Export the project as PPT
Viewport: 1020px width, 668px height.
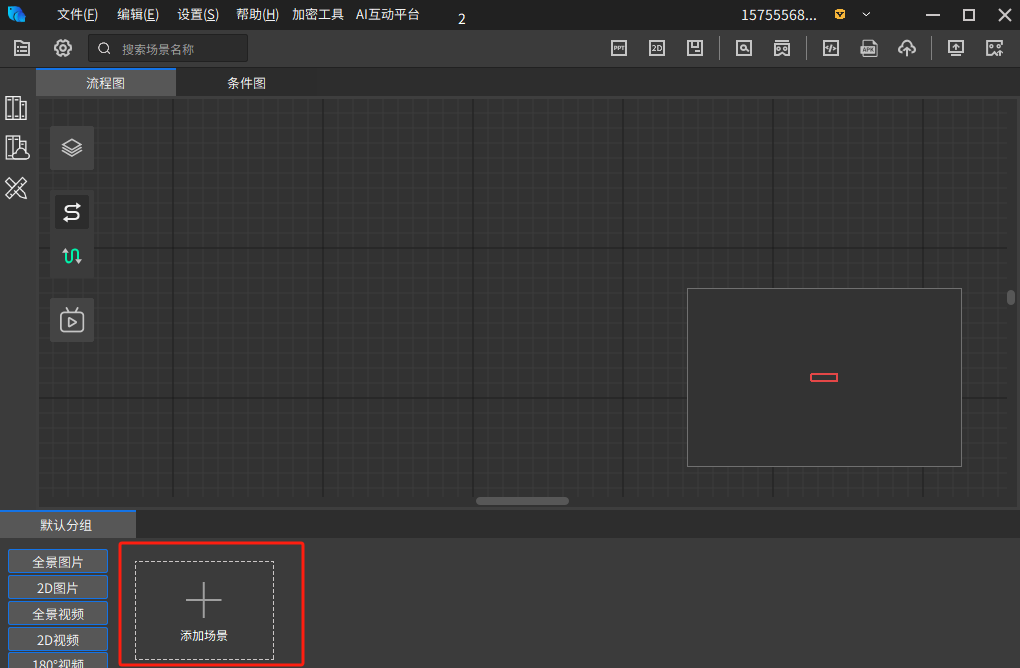coord(618,47)
